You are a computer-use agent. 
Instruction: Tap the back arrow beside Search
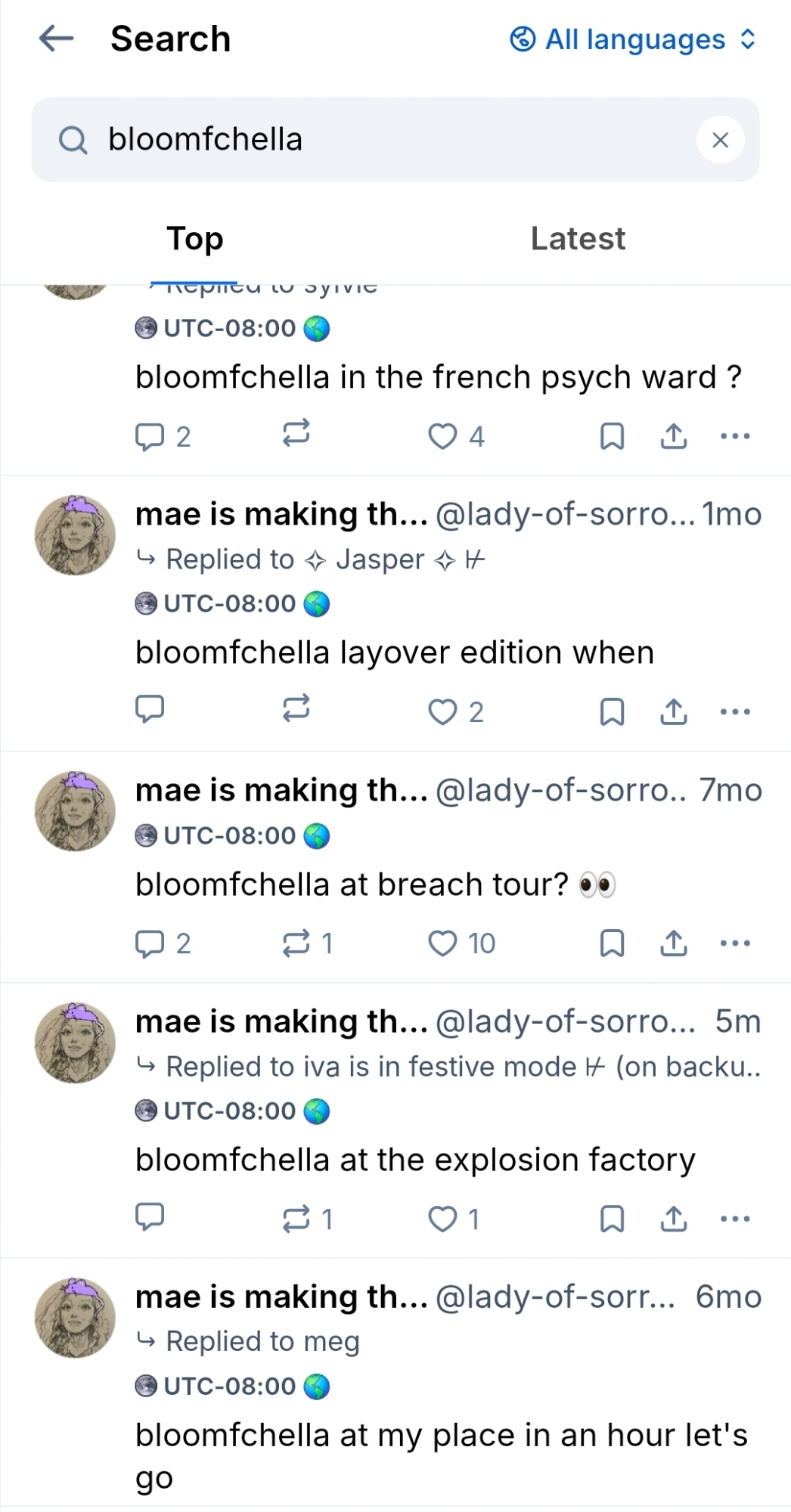coord(57,39)
